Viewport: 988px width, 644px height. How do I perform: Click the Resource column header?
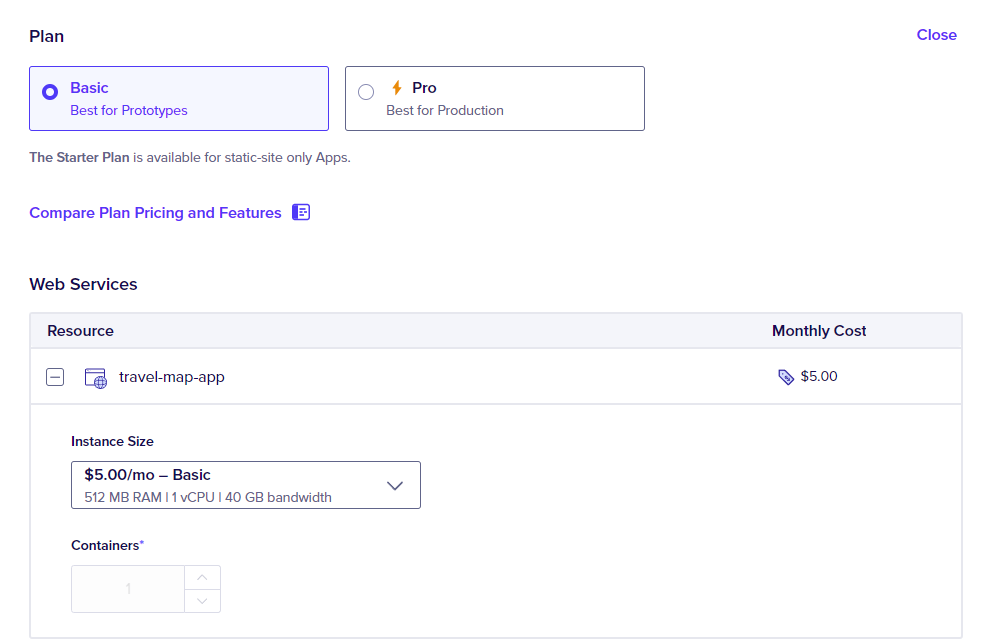(80, 331)
